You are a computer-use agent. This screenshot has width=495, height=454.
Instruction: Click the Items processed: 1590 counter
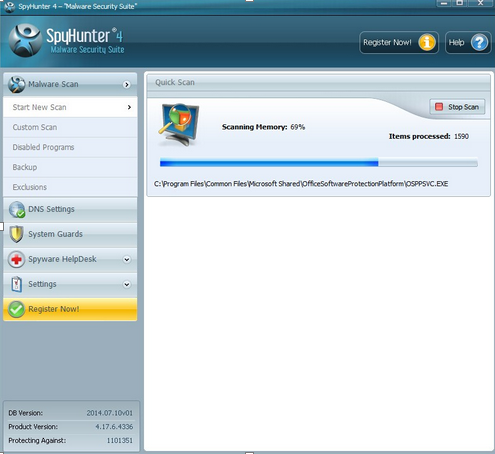coord(429,136)
